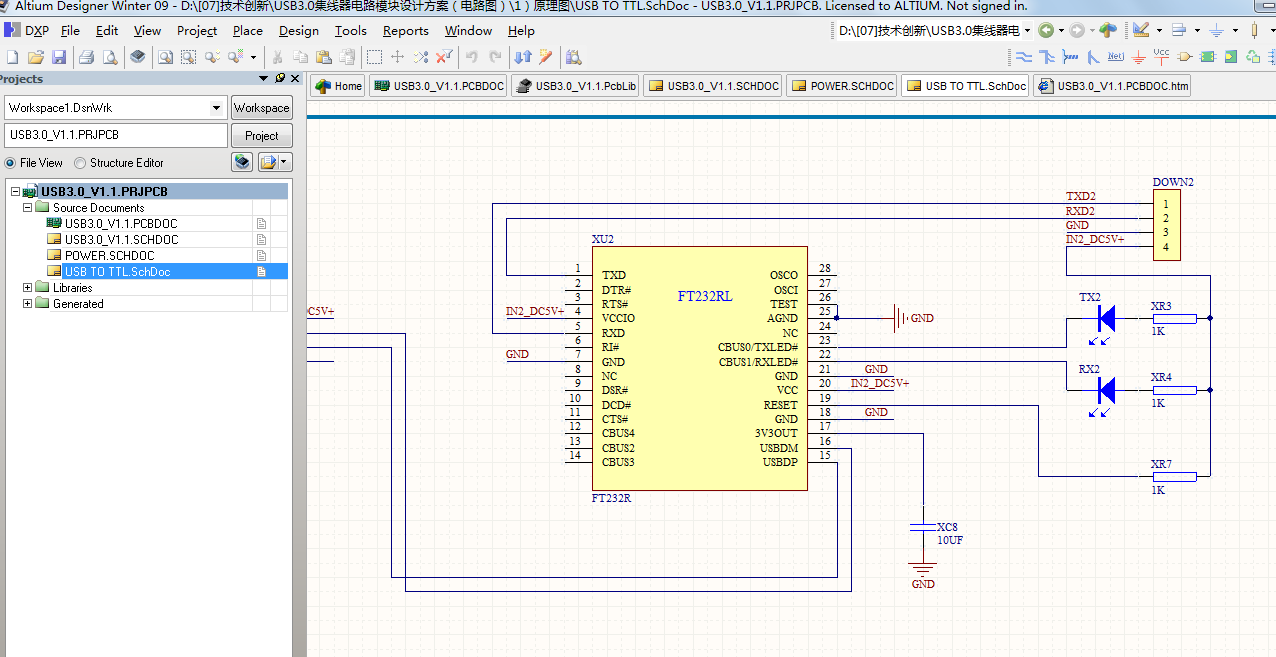The image size is (1276, 657).
Task: Click the Browse Component Libraries icon
Action: pyautogui.click(x=572, y=57)
